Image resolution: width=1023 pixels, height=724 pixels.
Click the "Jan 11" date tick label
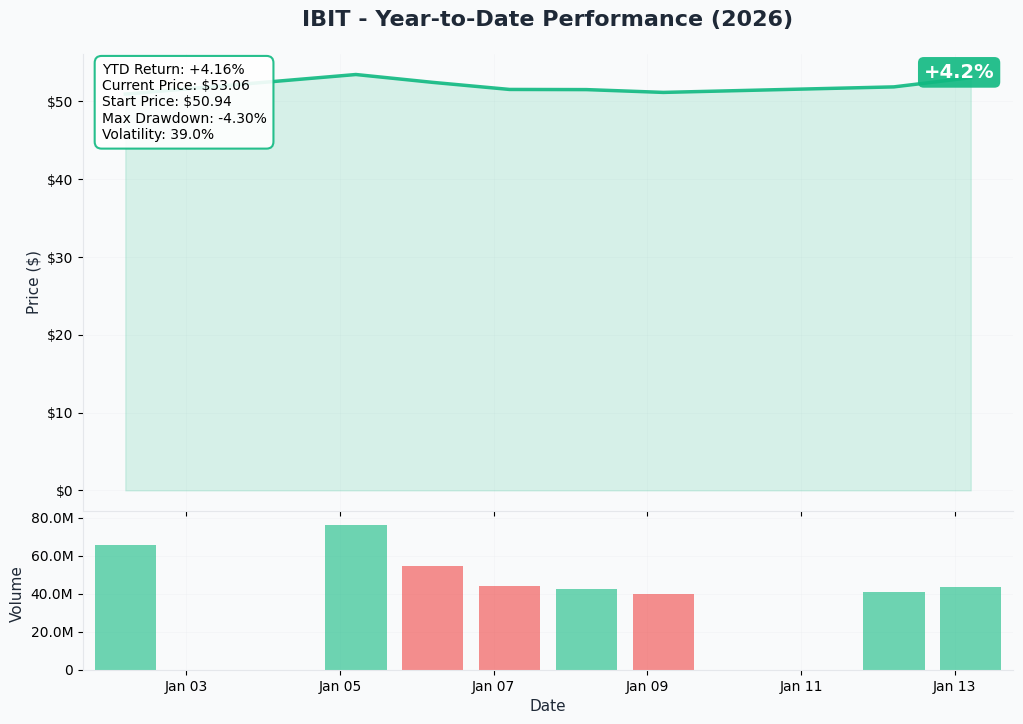pos(801,686)
